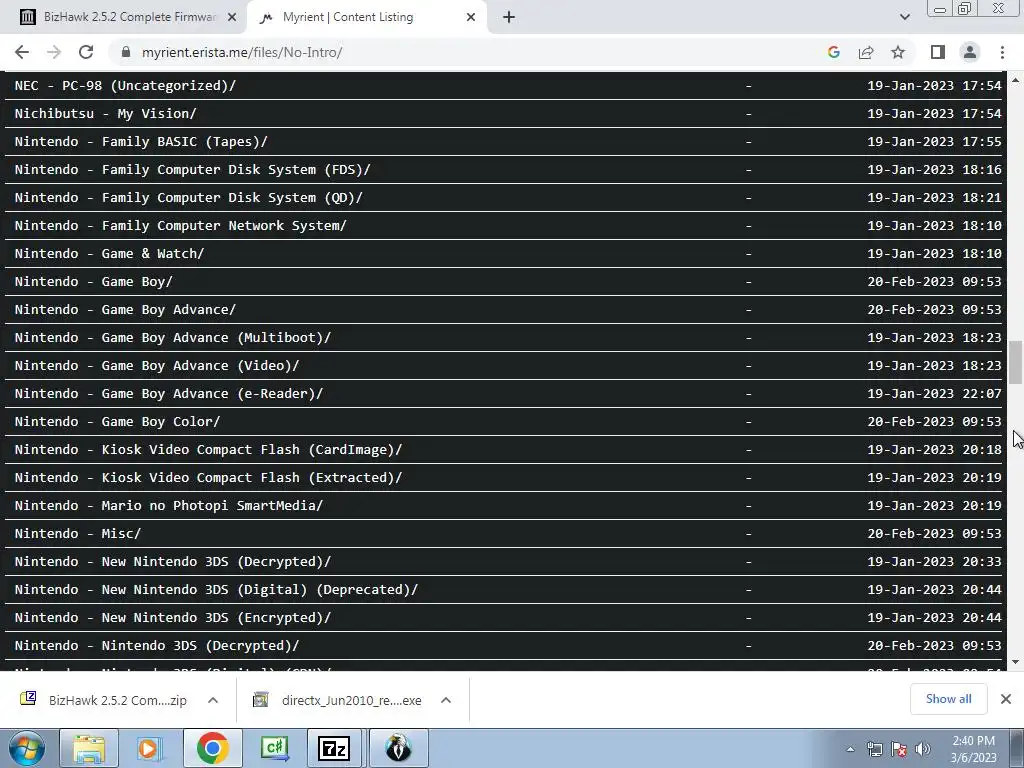Open the Chrome profile menu
This screenshot has height=768, width=1024.
[x=970, y=52]
